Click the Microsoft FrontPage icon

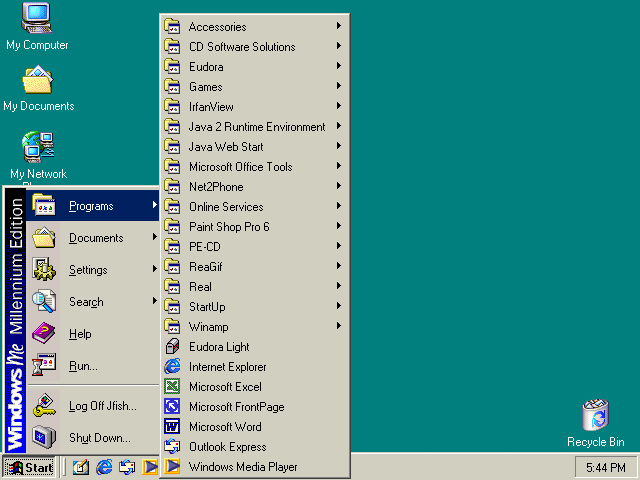coord(172,406)
